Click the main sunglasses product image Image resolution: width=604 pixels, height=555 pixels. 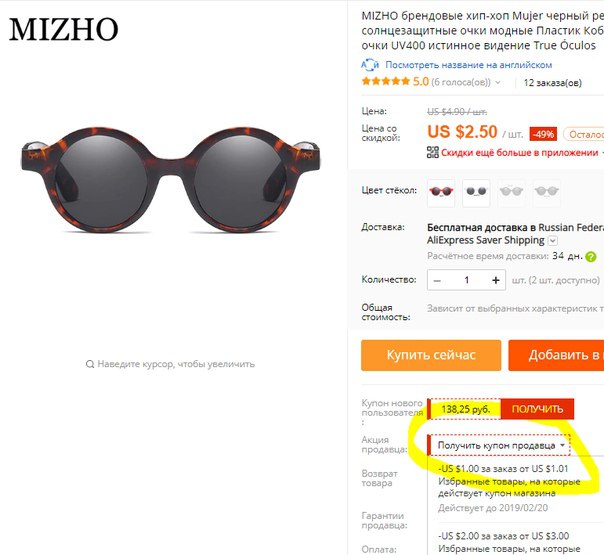[171, 180]
